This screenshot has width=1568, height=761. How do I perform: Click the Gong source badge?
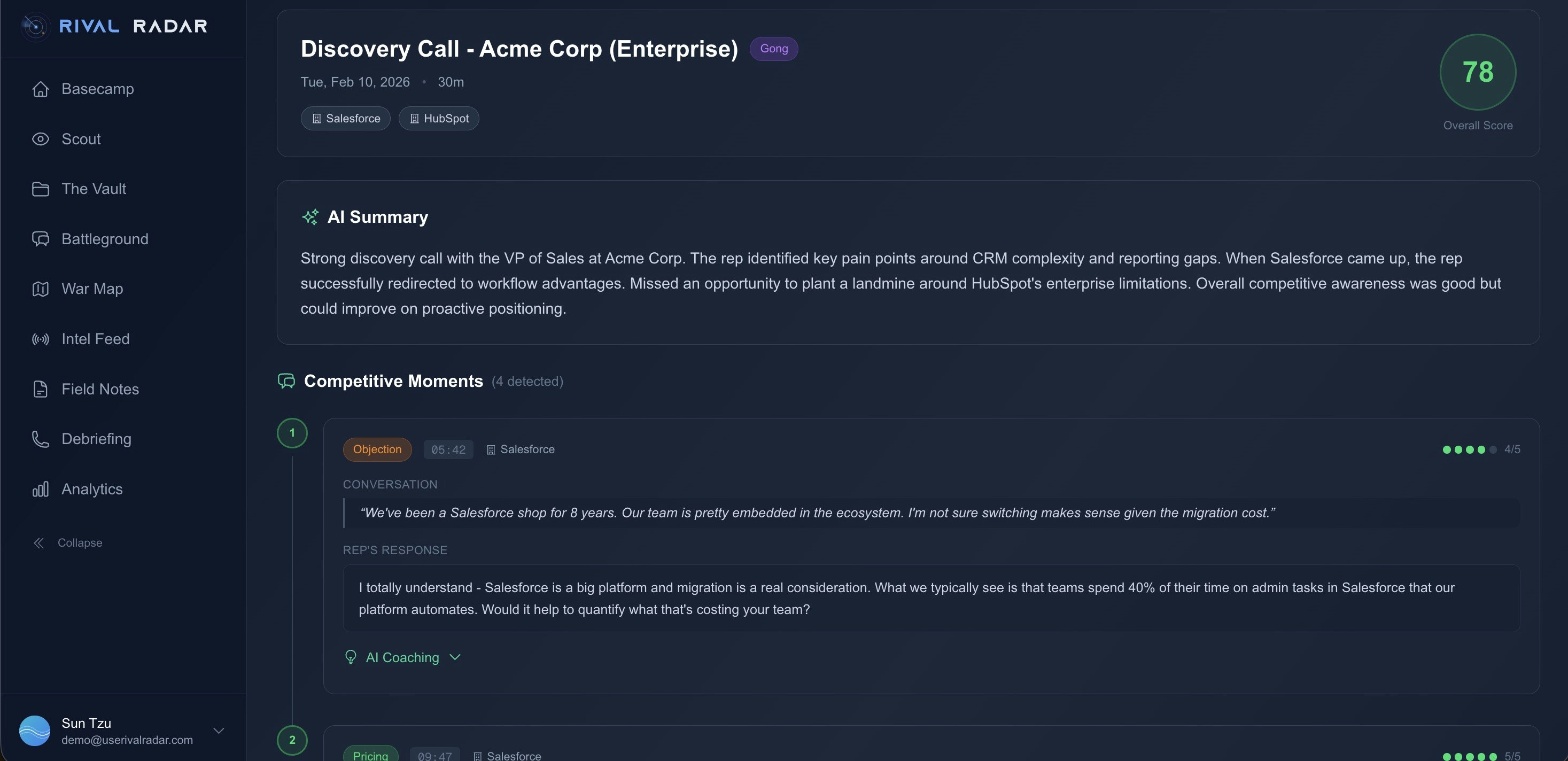pyautogui.click(x=774, y=48)
